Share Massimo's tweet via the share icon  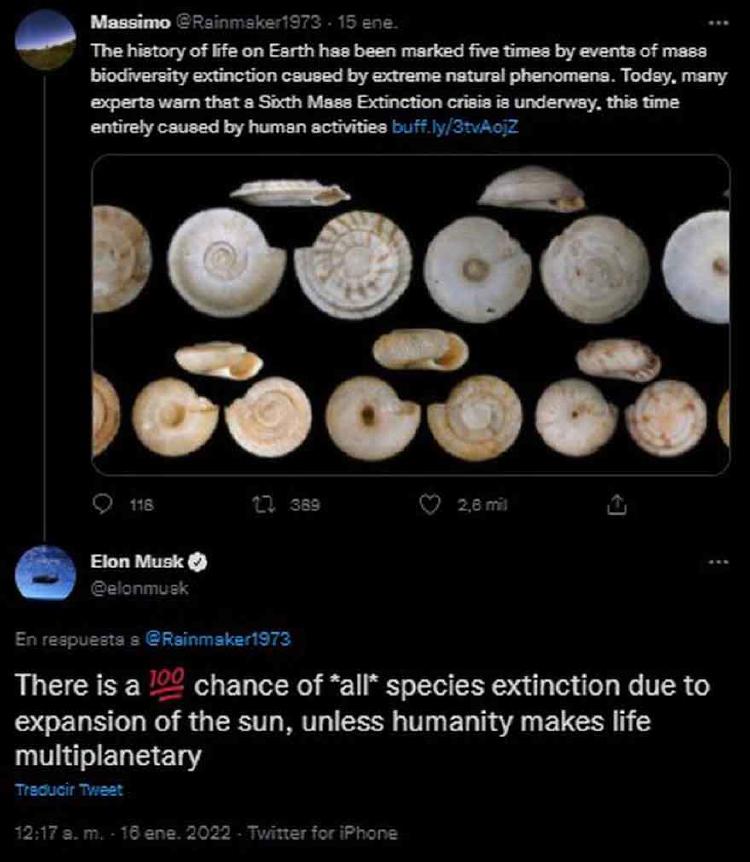(x=619, y=504)
